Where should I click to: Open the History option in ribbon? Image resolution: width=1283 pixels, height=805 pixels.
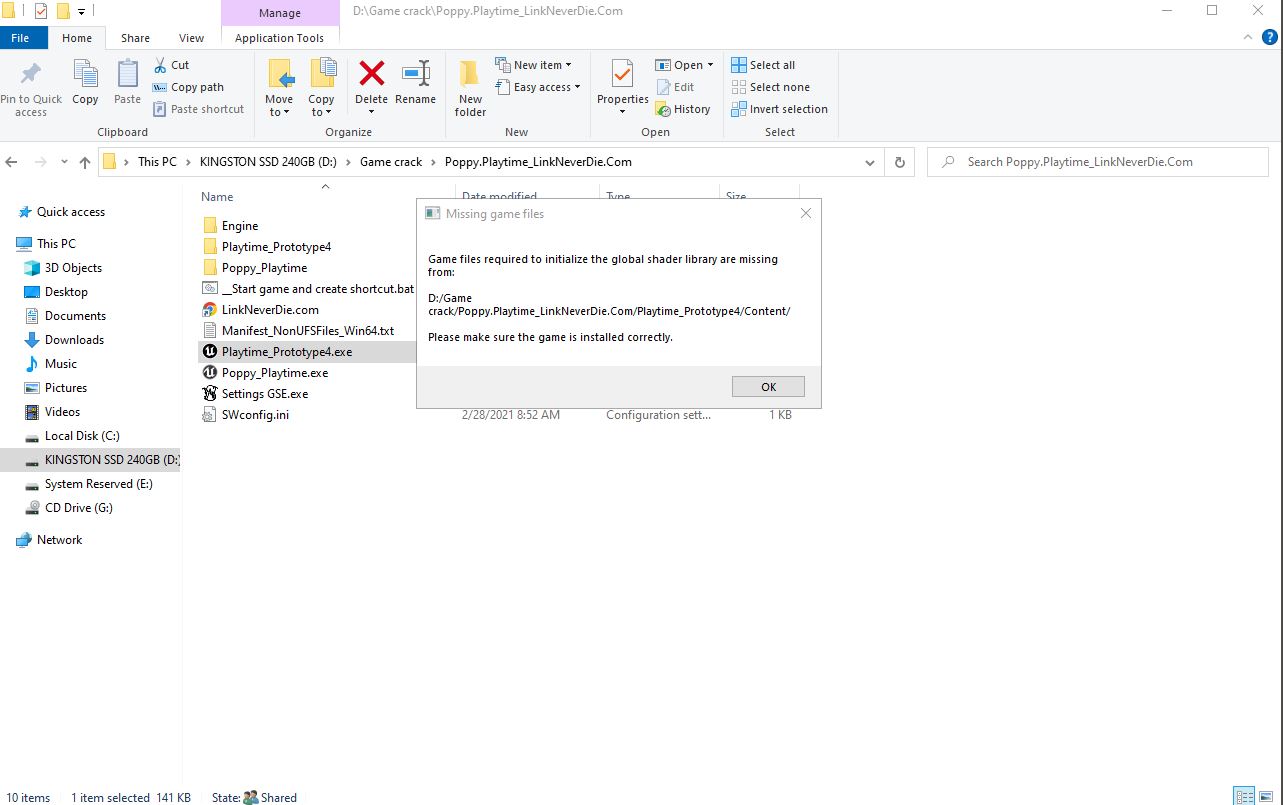click(683, 109)
